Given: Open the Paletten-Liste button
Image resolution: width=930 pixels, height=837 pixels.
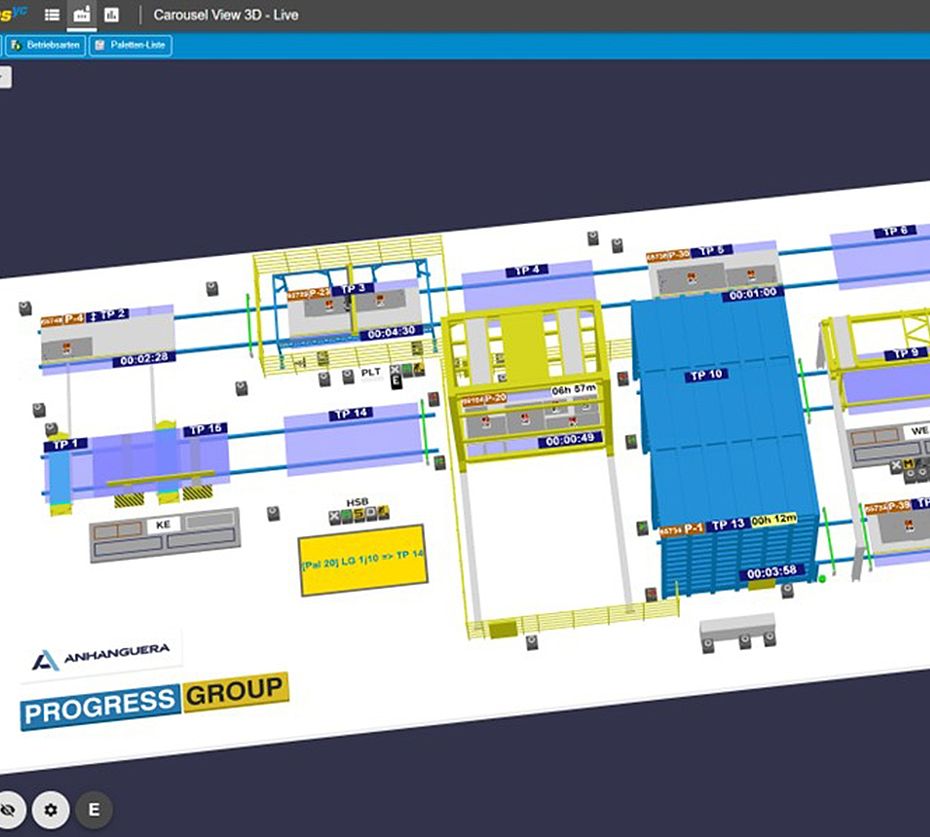Looking at the screenshot, I should click(x=130, y=45).
